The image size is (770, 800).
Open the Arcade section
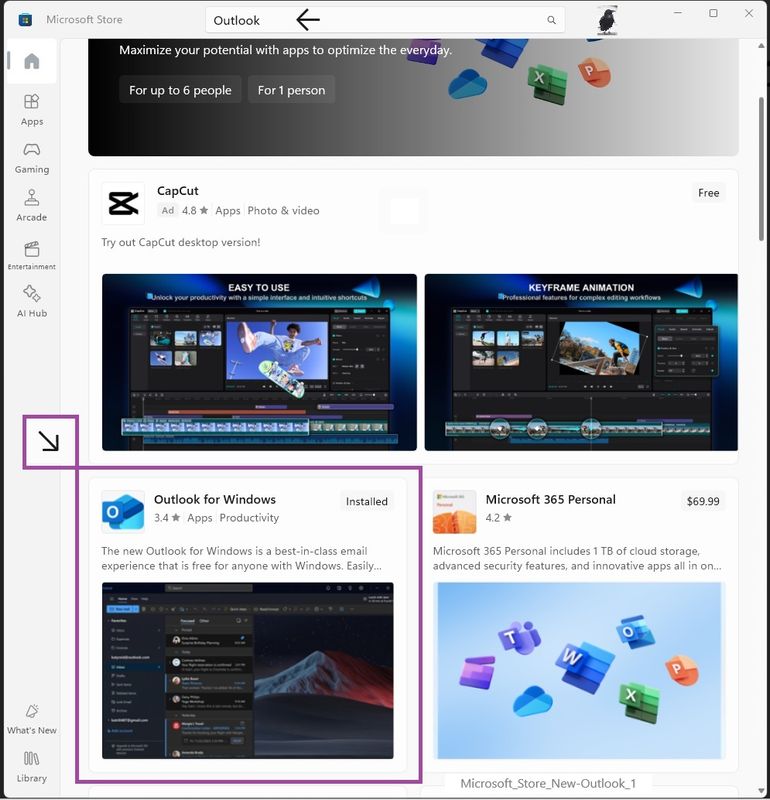[32, 206]
